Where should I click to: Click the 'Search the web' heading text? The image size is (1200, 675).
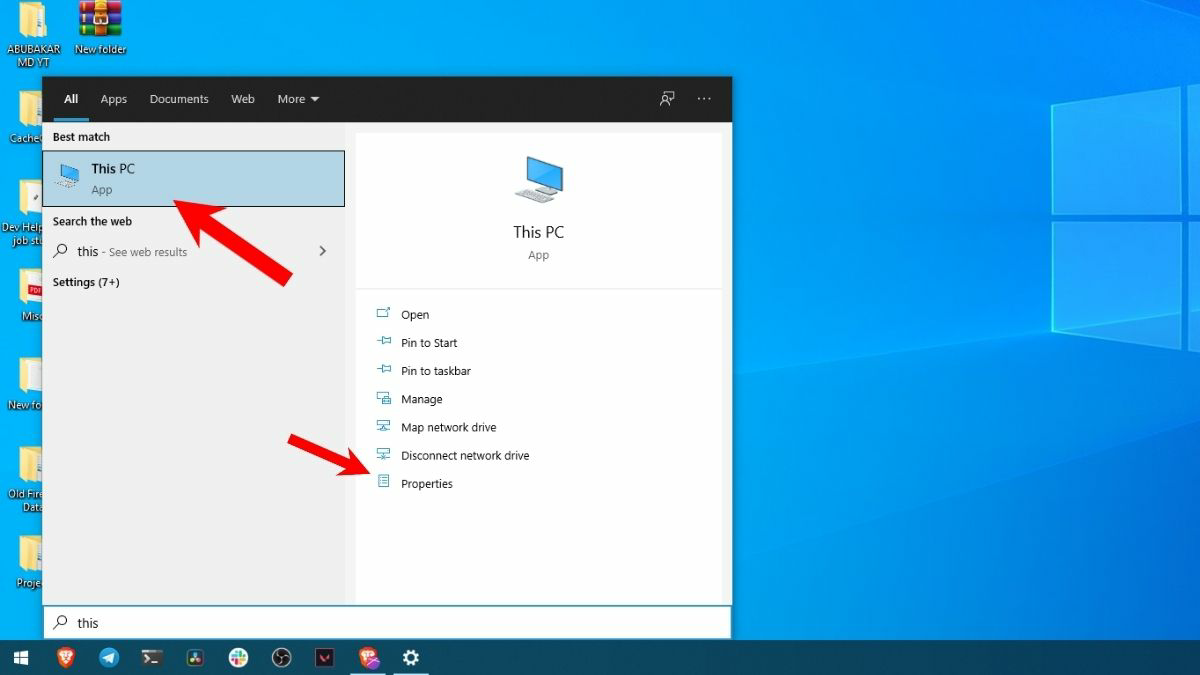[x=92, y=221]
